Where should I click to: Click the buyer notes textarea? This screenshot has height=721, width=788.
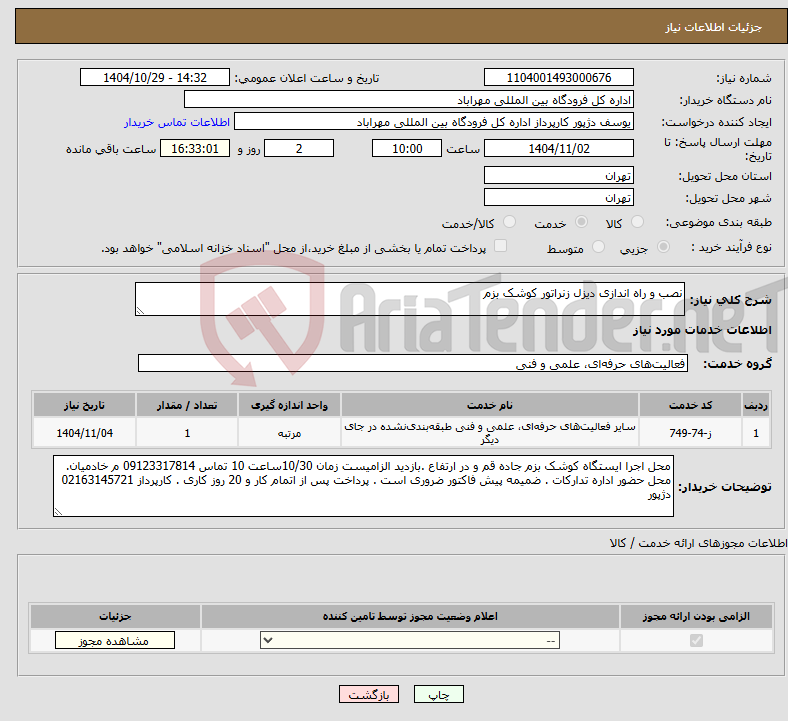coord(363,486)
